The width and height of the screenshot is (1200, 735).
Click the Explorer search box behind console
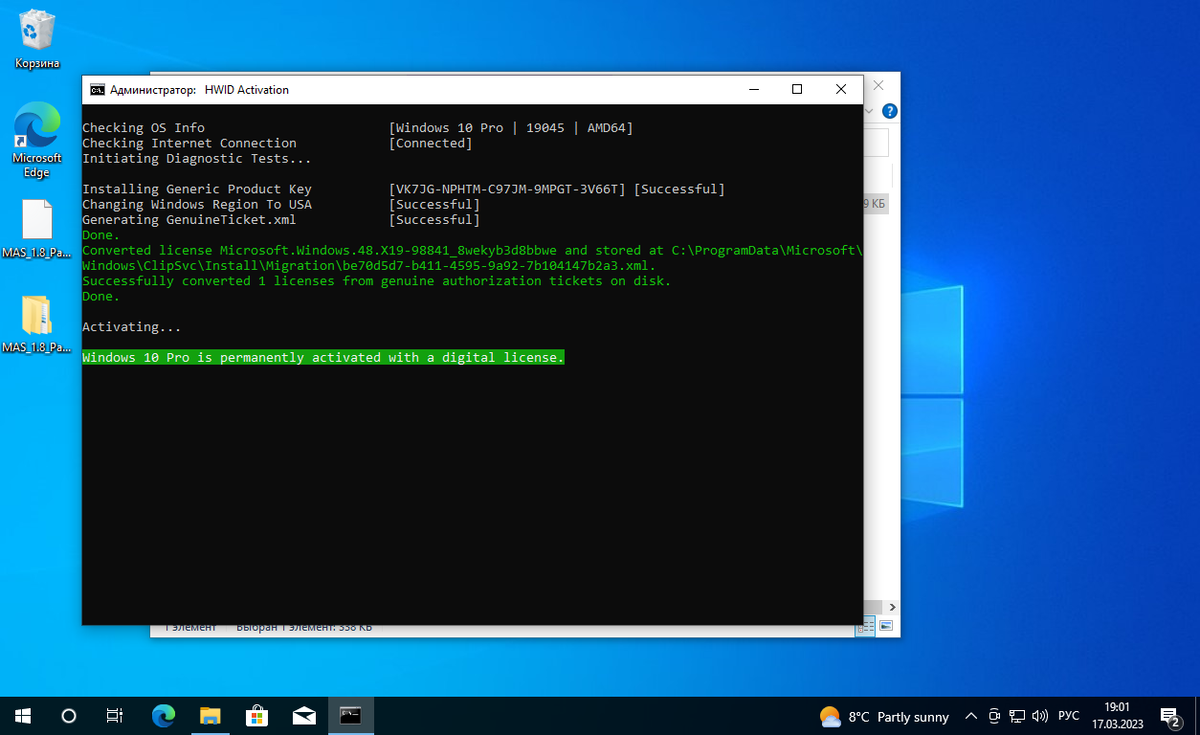pyautogui.click(x=876, y=143)
